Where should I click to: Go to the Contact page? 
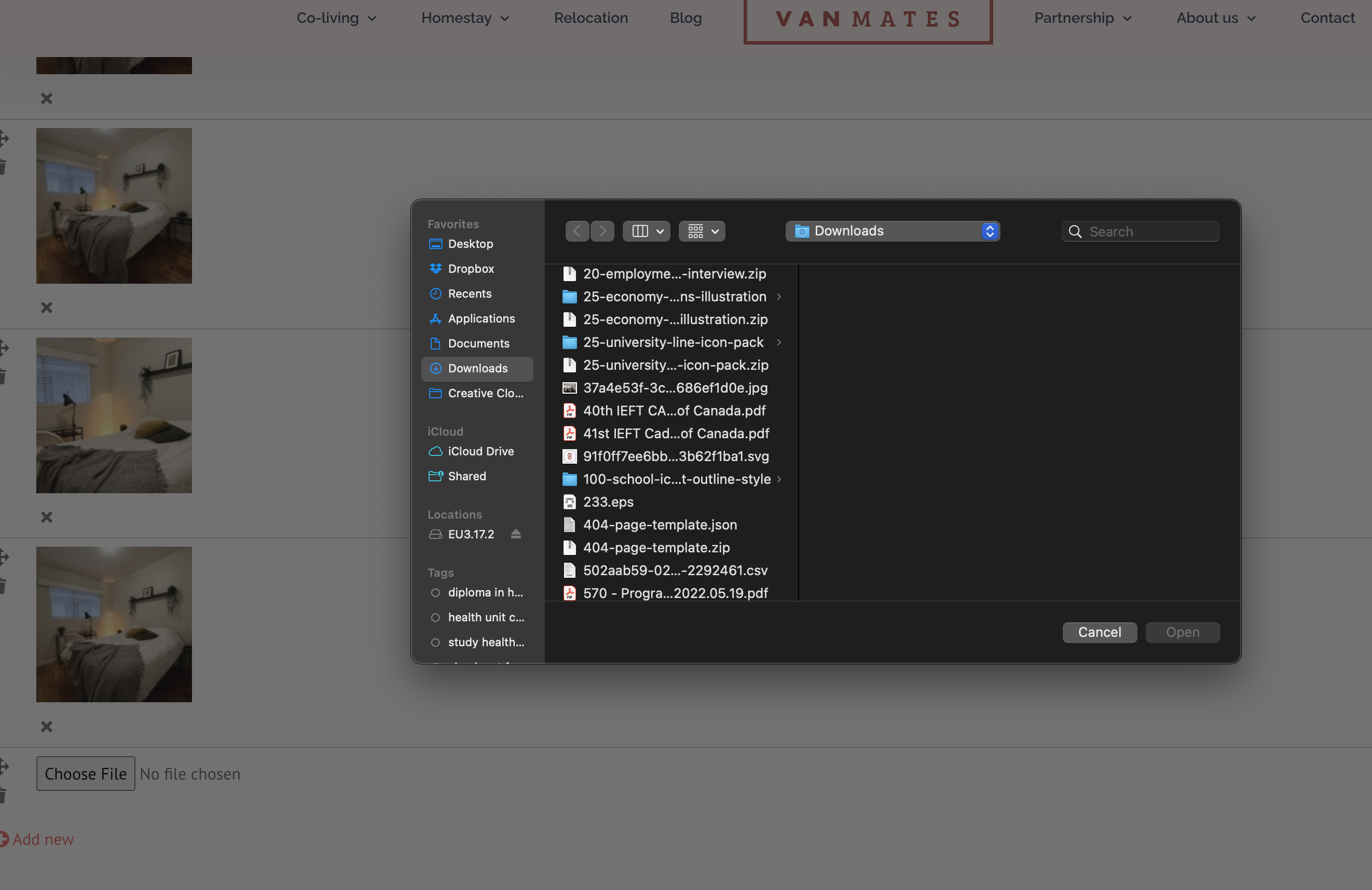click(1327, 18)
